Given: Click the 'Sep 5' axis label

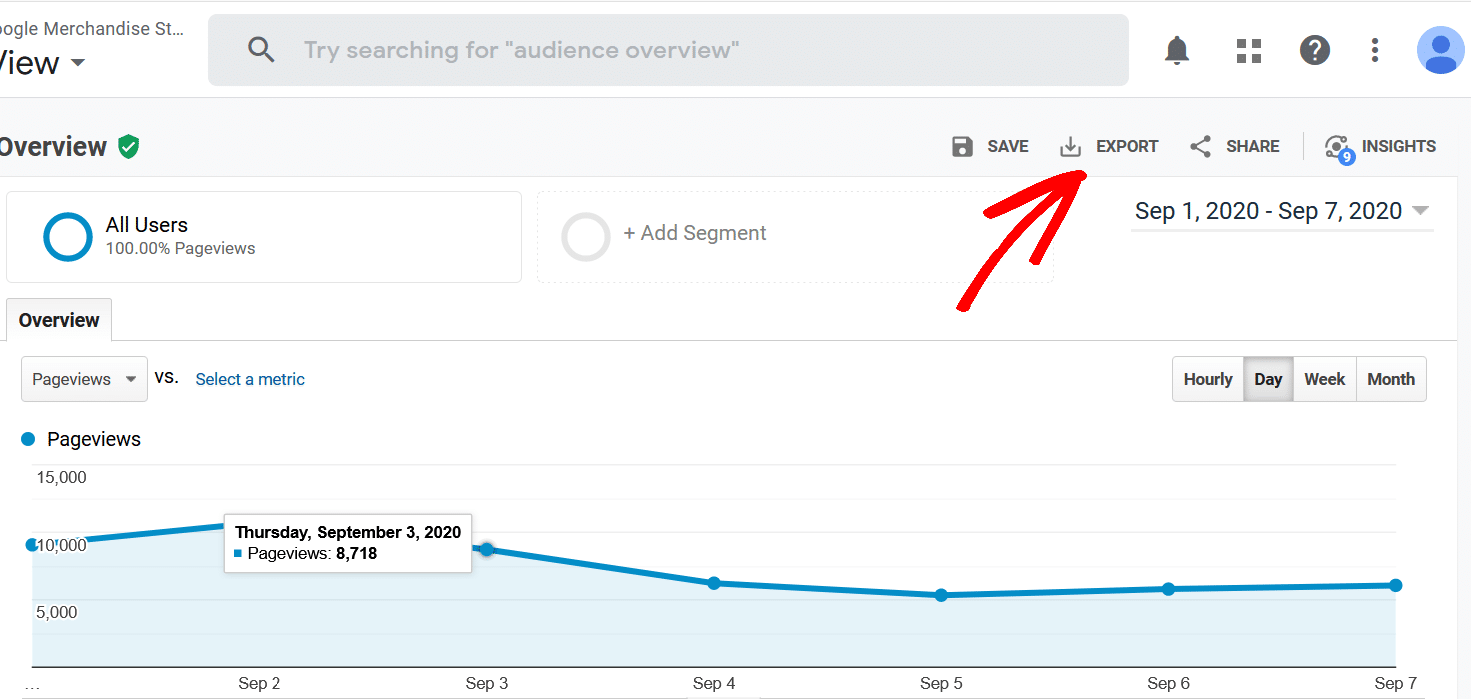Looking at the screenshot, I should [941, 683].
